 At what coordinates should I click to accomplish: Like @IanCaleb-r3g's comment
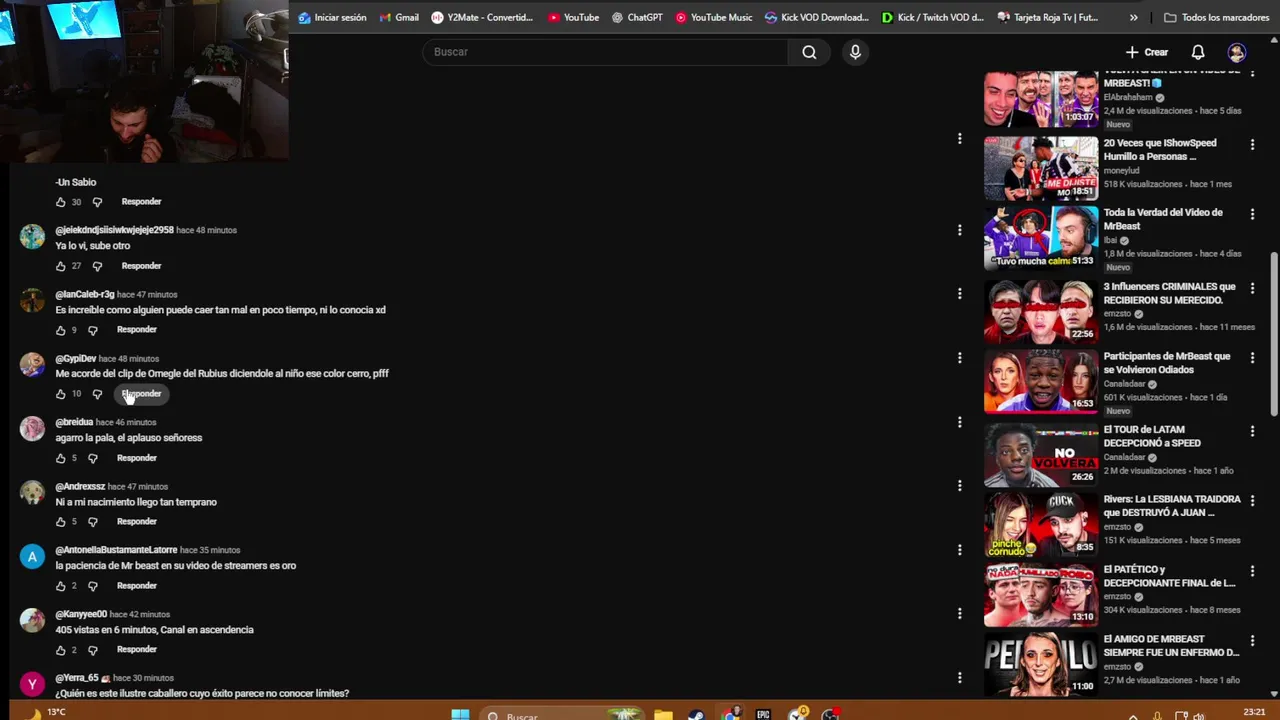coord(61,330)
